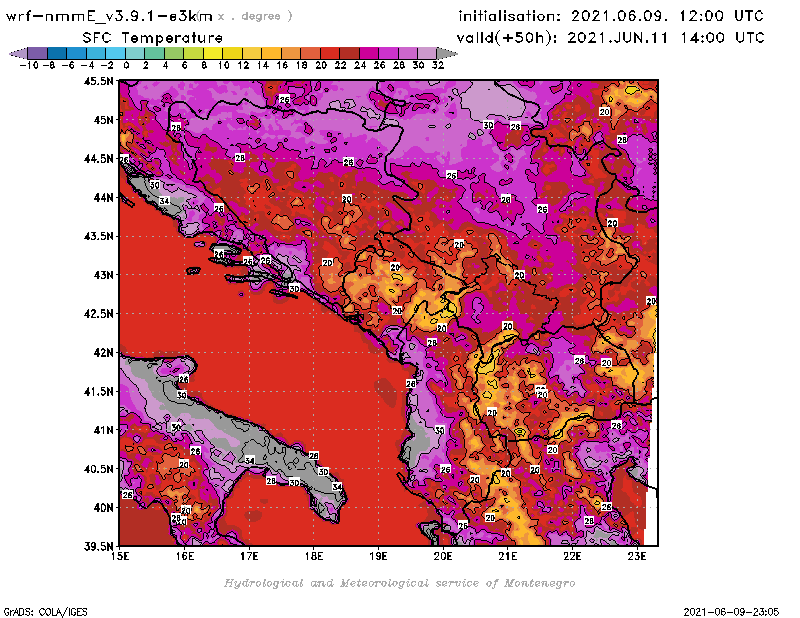Click the legend swatch between -10 and -8

(38, 53)
